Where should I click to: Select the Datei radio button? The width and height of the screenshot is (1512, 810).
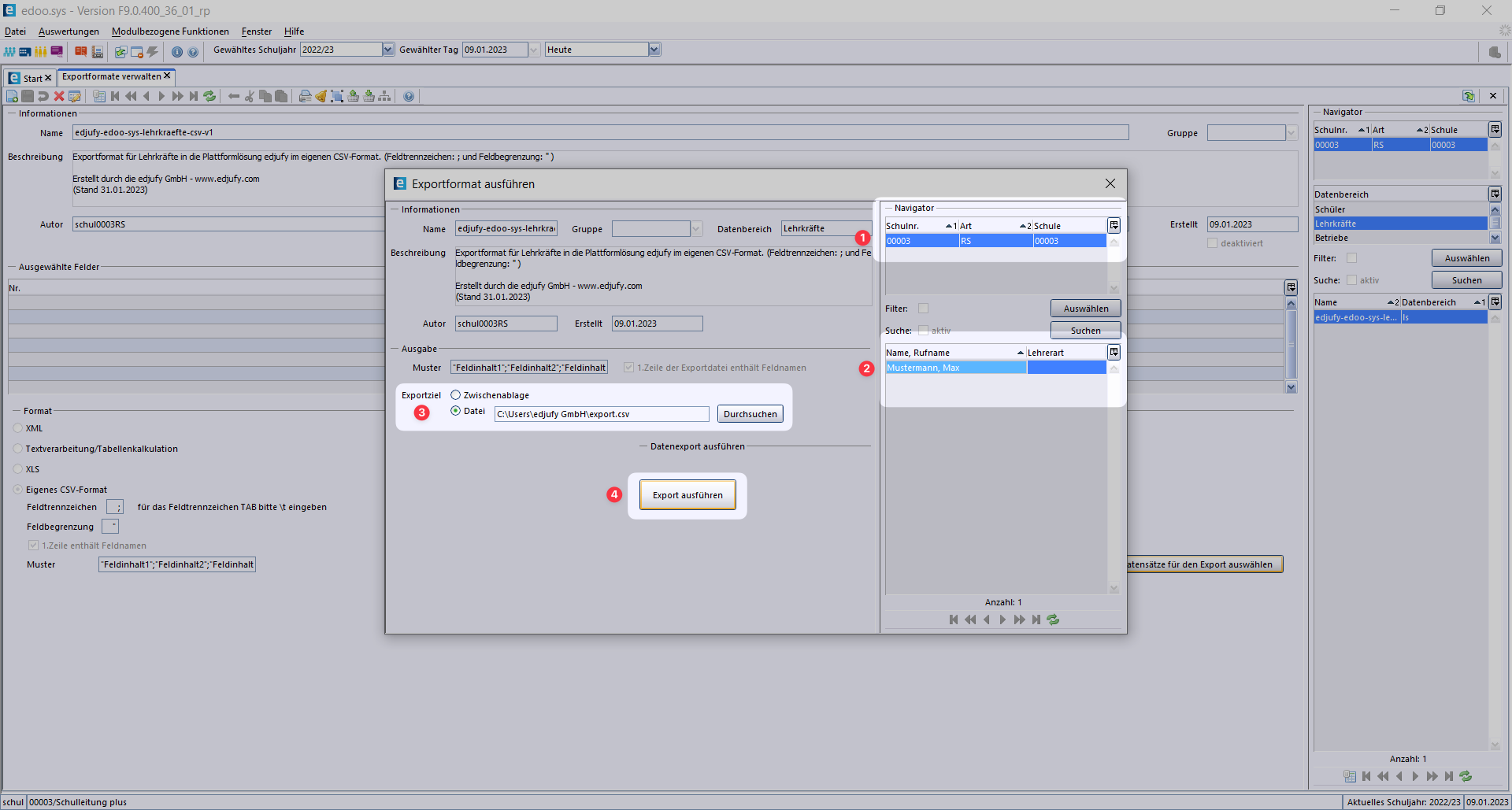[456, 411]
